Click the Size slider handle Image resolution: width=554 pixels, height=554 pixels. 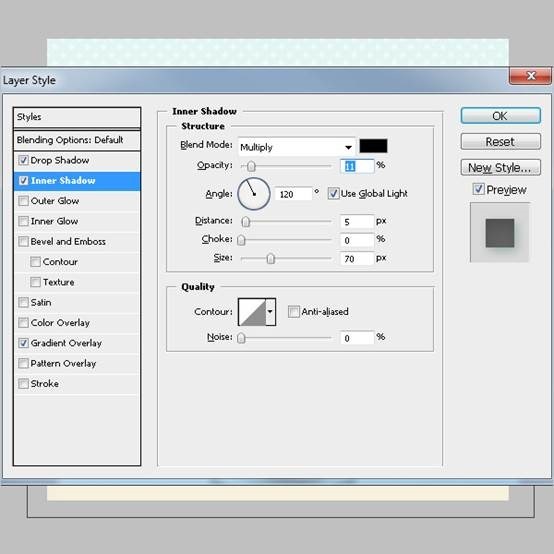click(270, 259)
